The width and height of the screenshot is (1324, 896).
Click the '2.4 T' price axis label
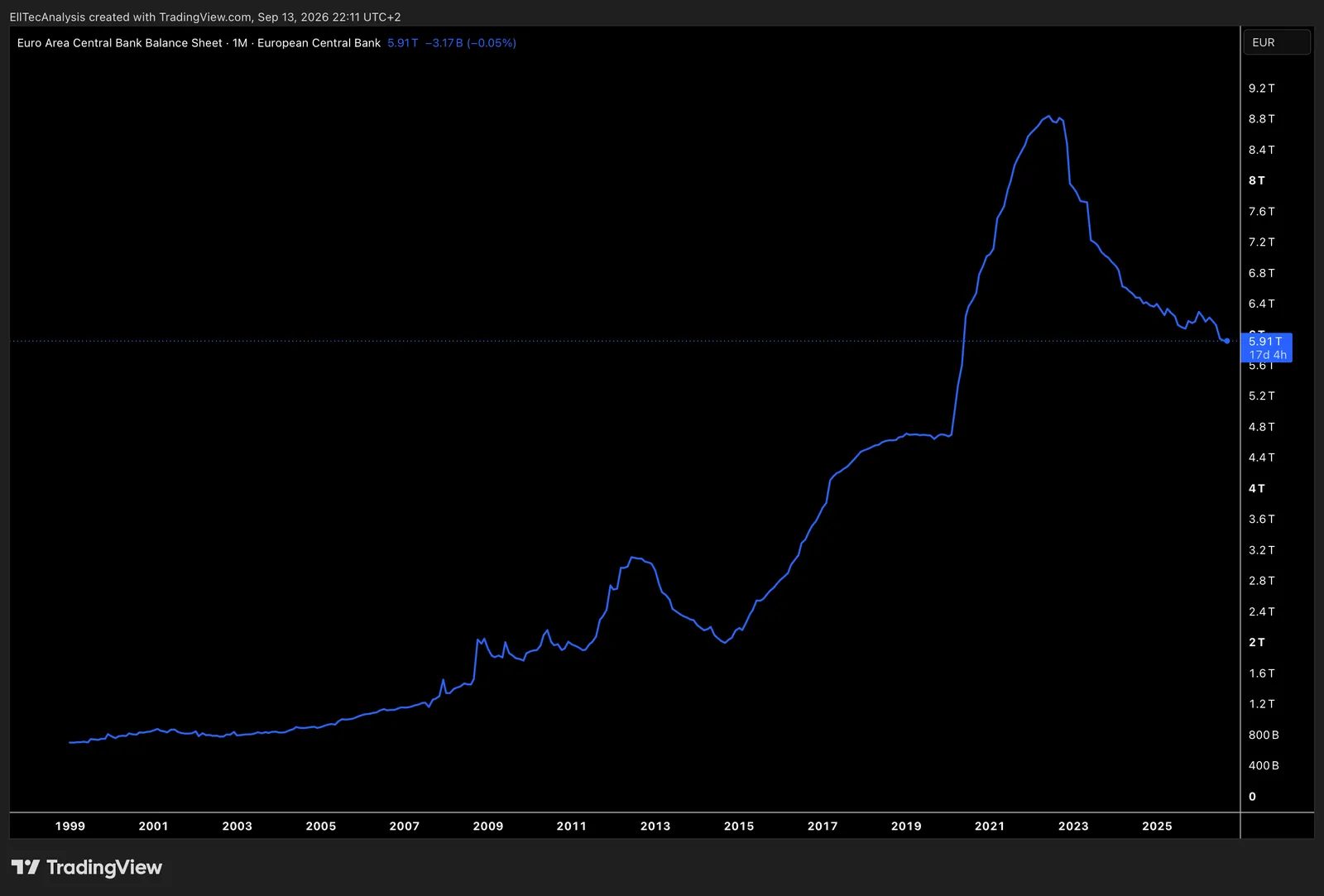1262,611
